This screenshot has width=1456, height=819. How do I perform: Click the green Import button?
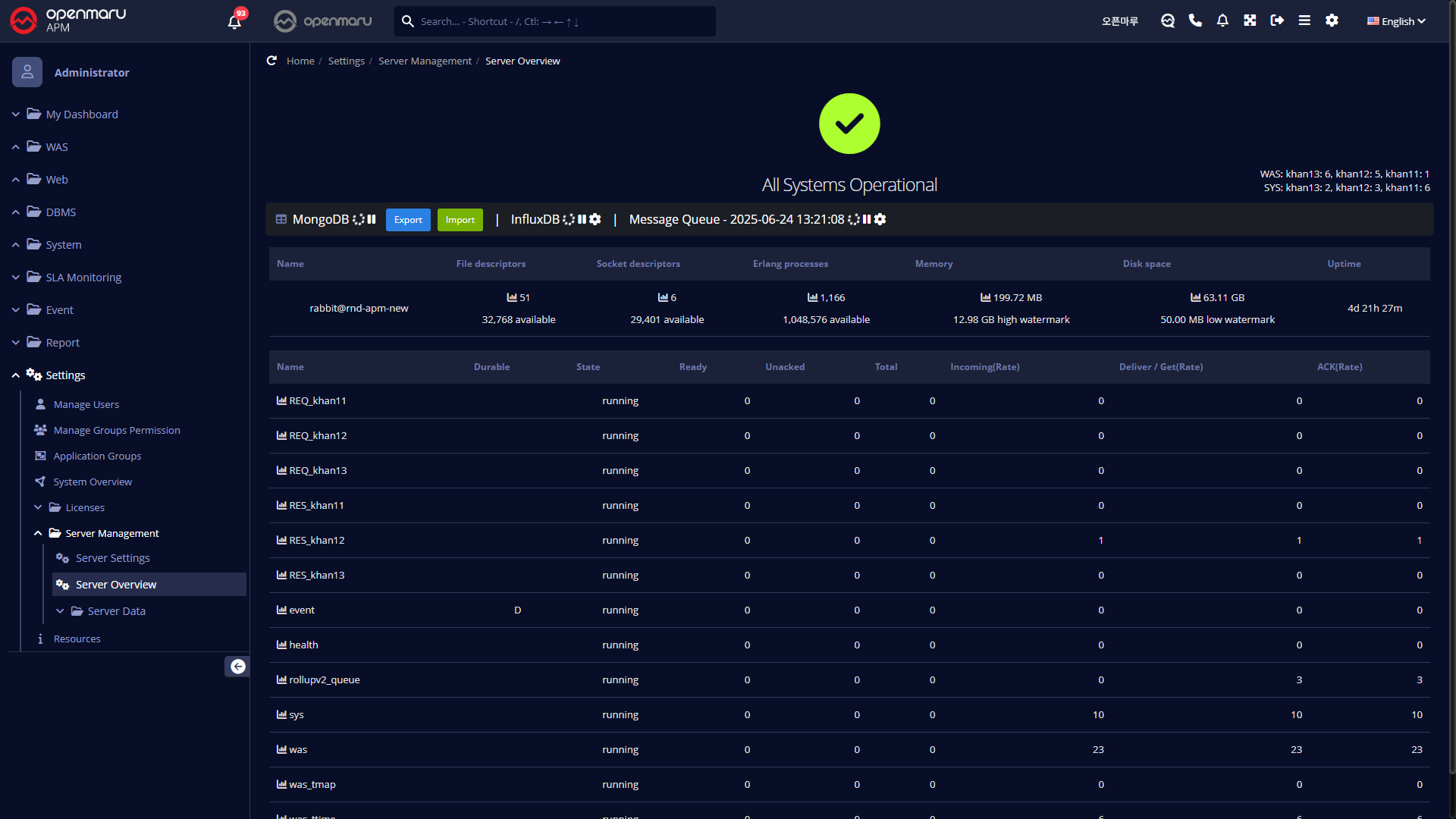460,220
